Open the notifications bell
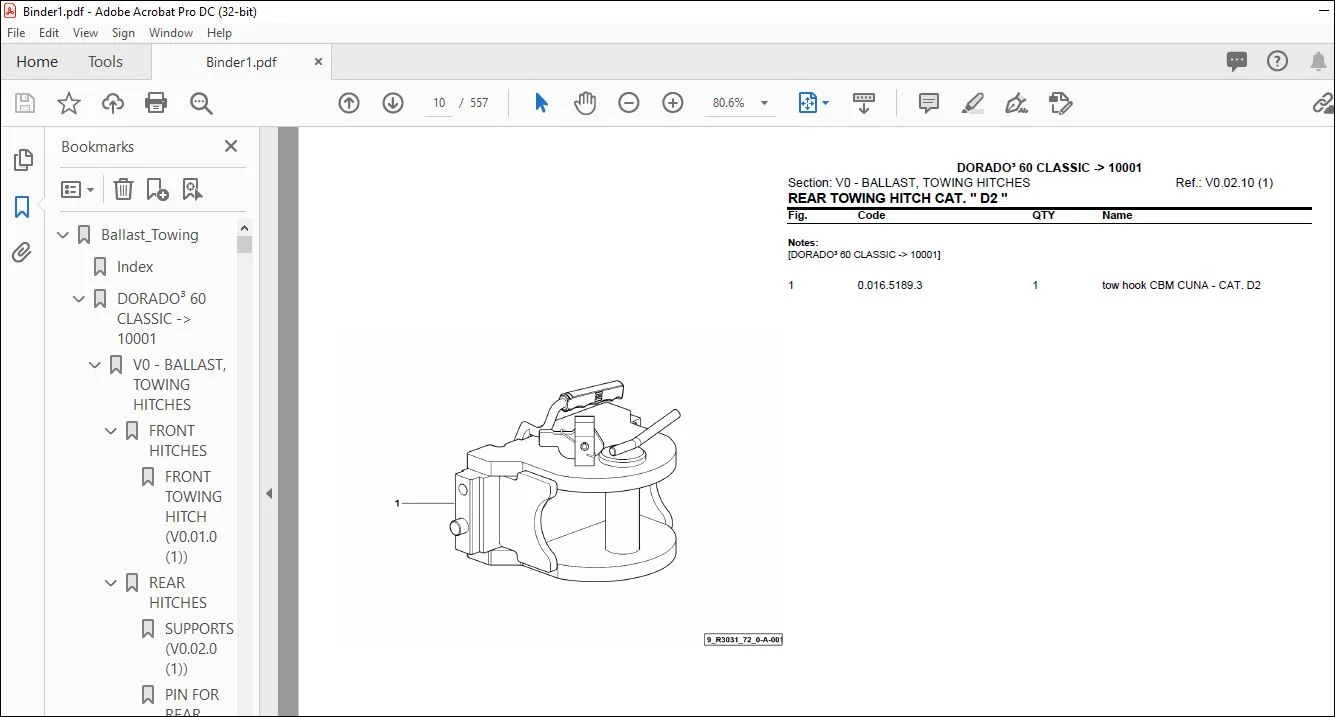 1318,62
